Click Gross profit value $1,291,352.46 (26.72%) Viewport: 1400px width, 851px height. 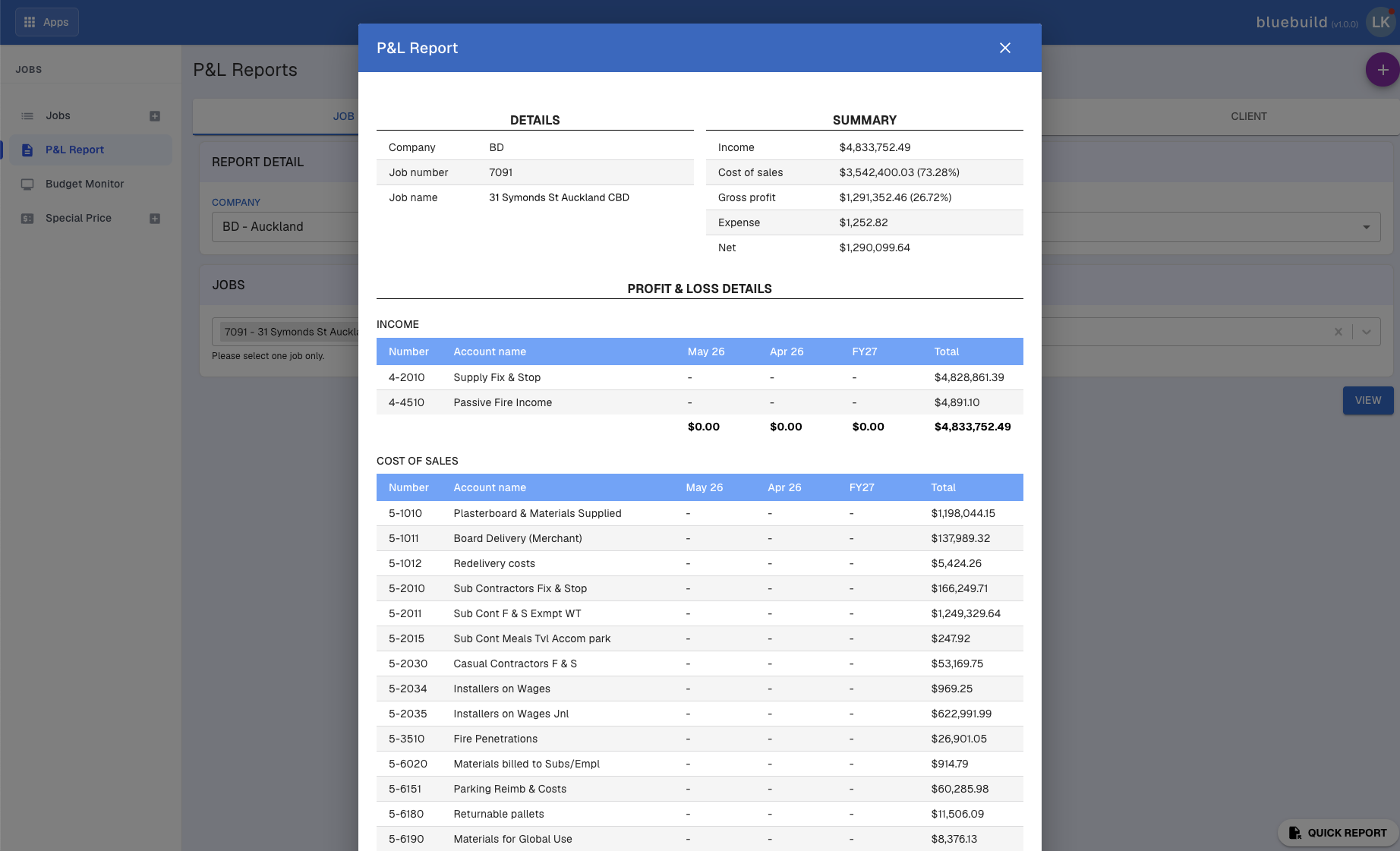click(895, 197)
